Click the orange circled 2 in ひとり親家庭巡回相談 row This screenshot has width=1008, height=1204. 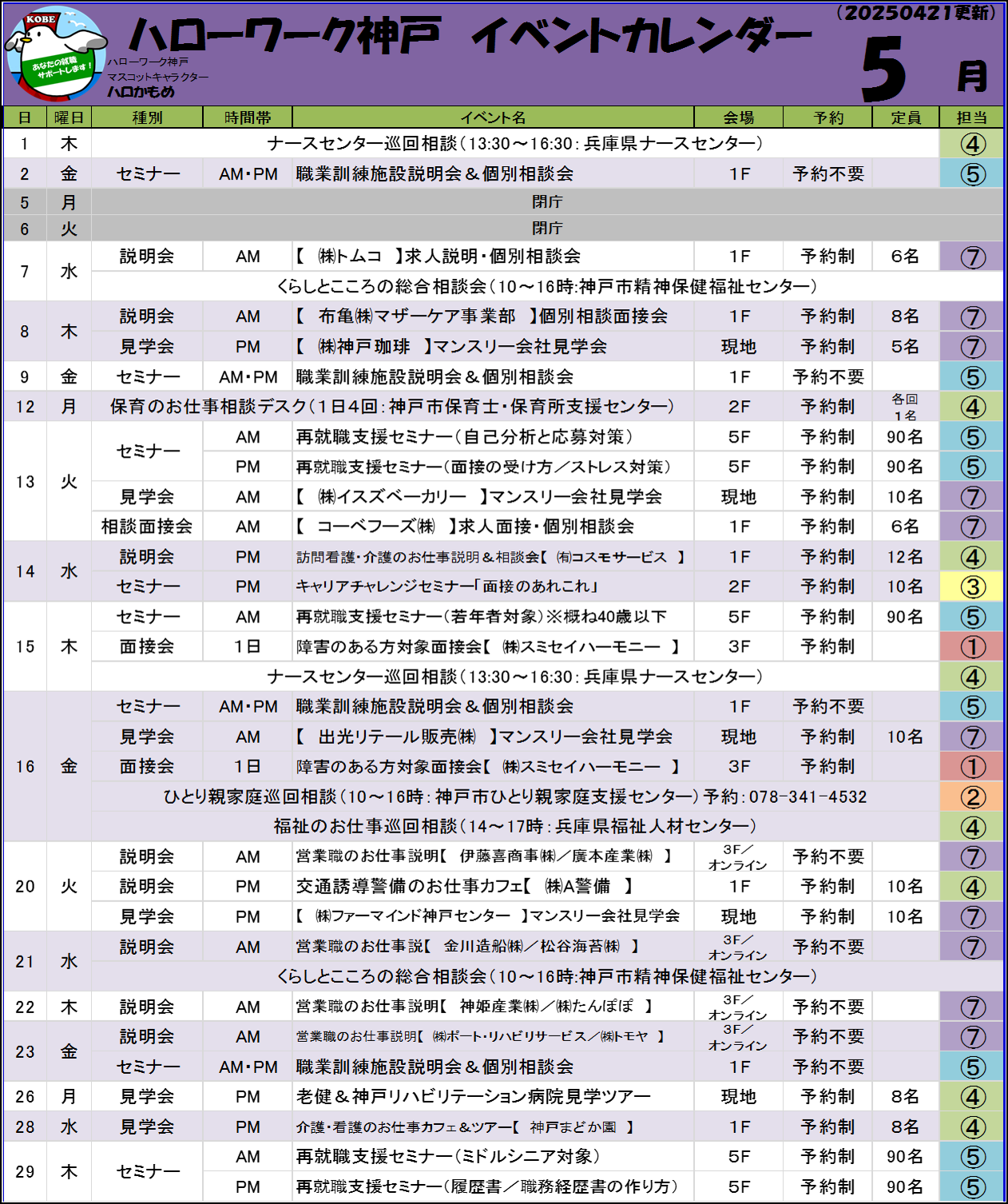tap(972, 797)
